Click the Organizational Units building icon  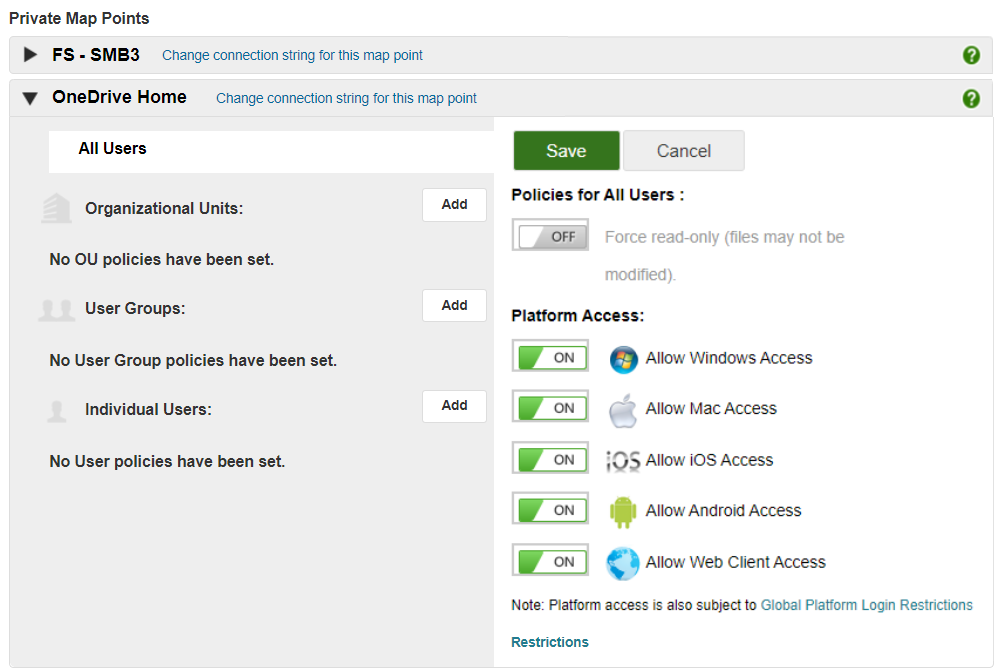pyautogui.click(x=57, y=208)
